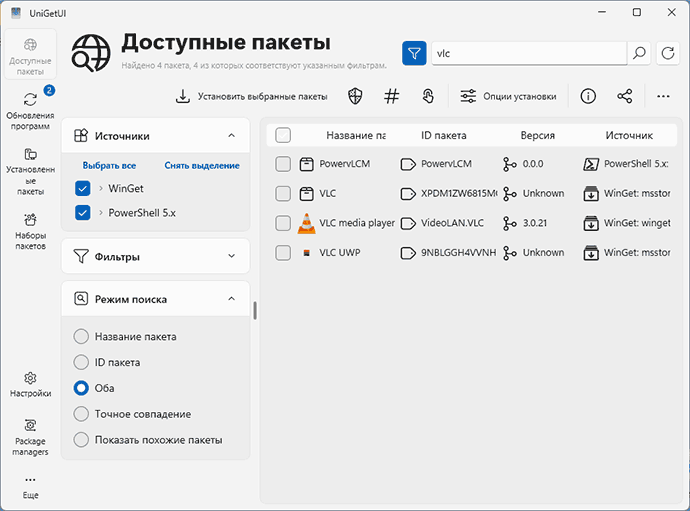This screenshot has height=511, width=690.
Task: Select Показать похожие пакеты radio option
Action: point(81,440)
